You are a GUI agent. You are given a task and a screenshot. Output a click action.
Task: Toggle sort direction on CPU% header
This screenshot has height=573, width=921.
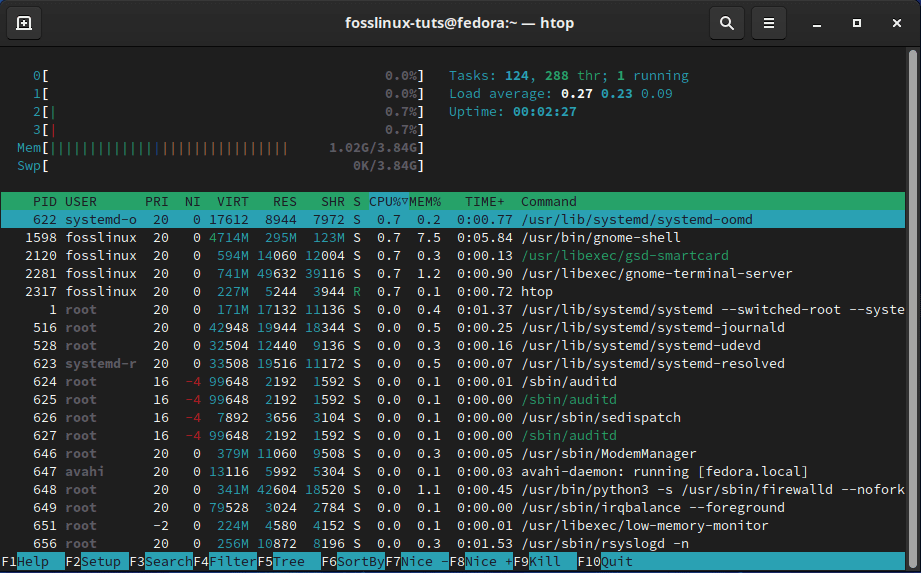[388, 202]
